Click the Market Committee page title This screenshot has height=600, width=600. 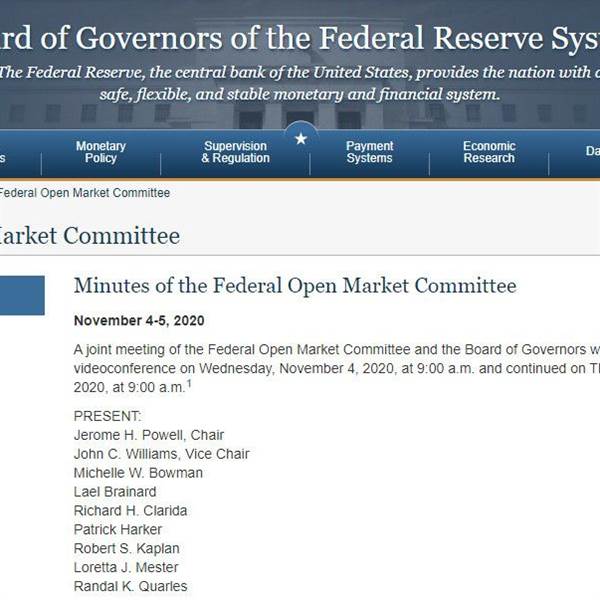90,235
